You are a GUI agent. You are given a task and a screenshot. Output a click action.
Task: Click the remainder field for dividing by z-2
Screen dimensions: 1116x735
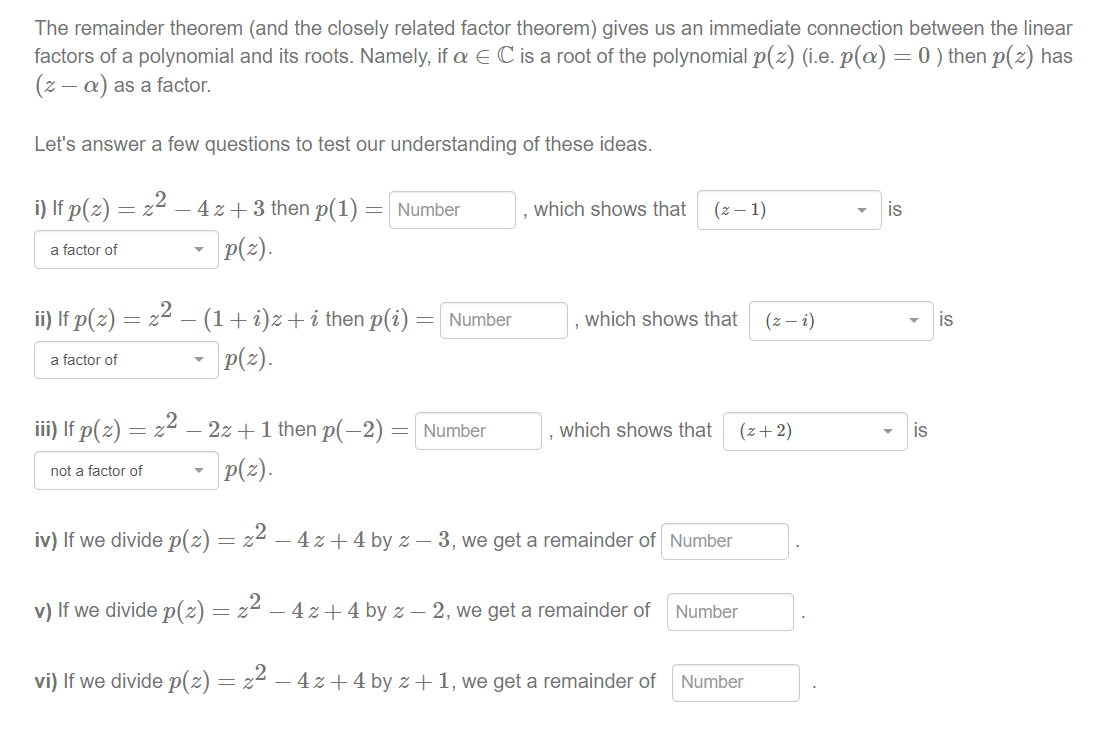click(730, 611)
